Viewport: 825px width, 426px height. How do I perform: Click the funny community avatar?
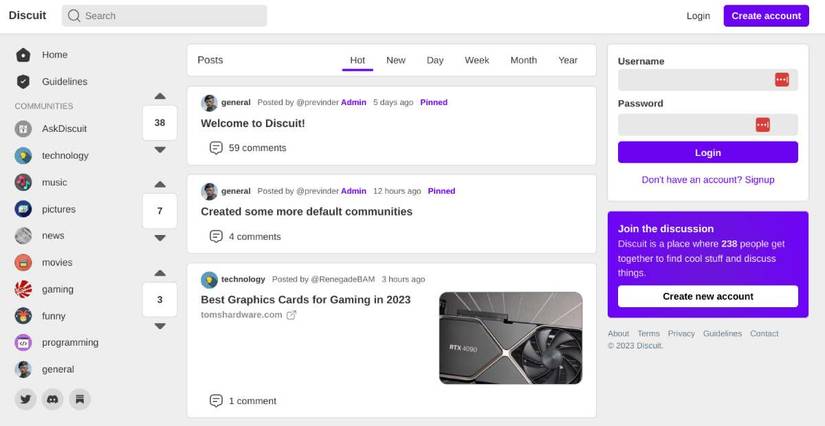(23, 316)
